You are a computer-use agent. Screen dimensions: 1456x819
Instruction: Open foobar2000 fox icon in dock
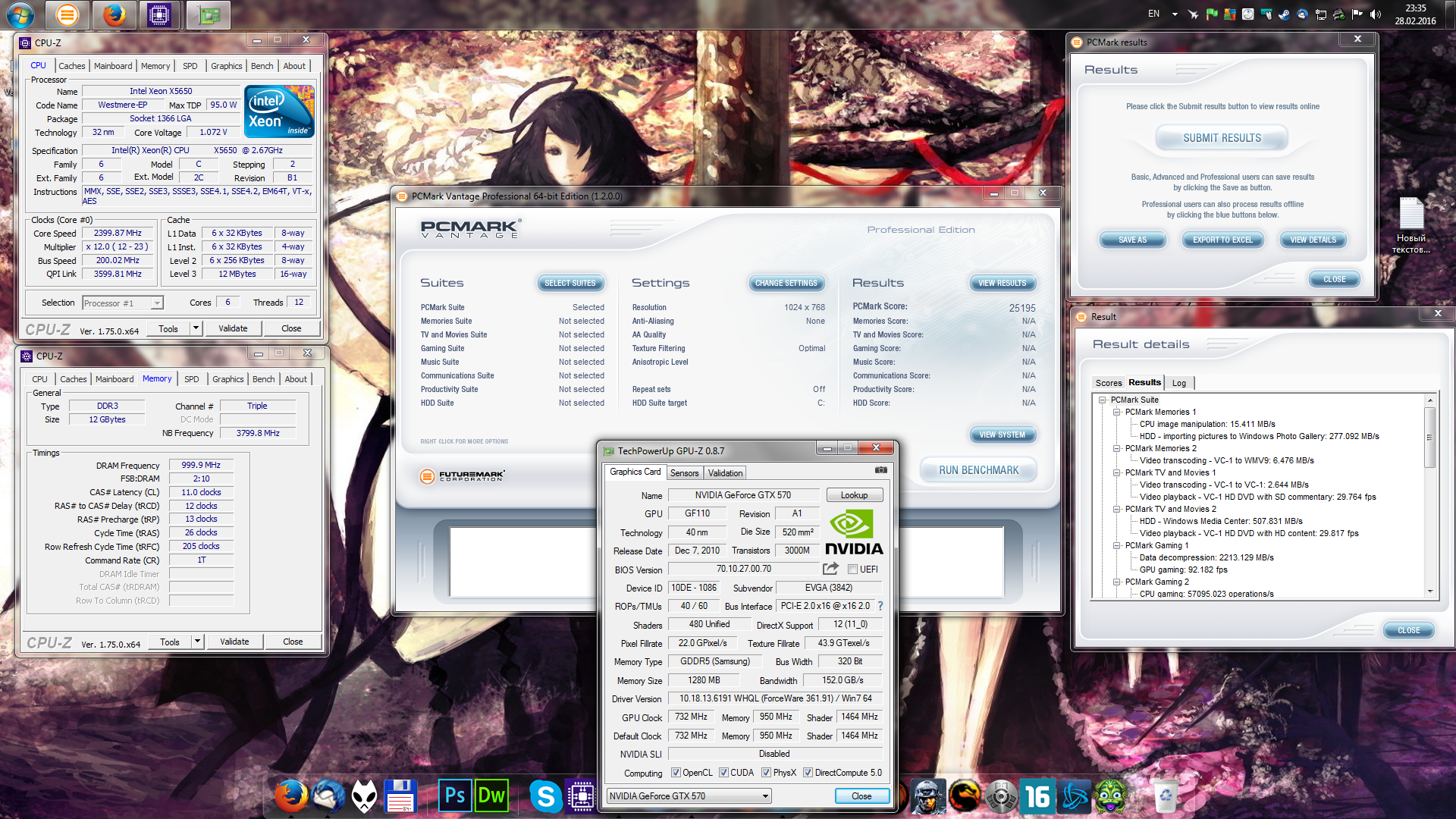point(365,796)
